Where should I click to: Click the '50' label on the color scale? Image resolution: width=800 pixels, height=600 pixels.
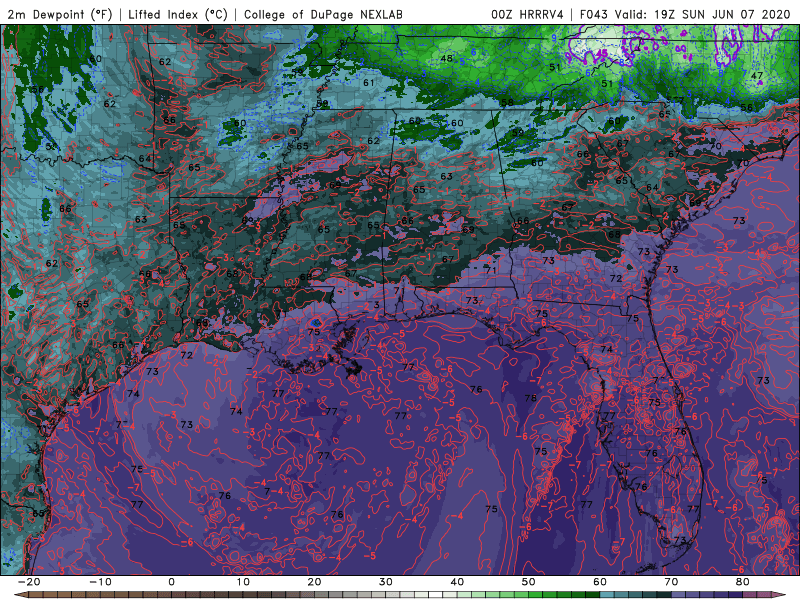[x=529, y=582]
